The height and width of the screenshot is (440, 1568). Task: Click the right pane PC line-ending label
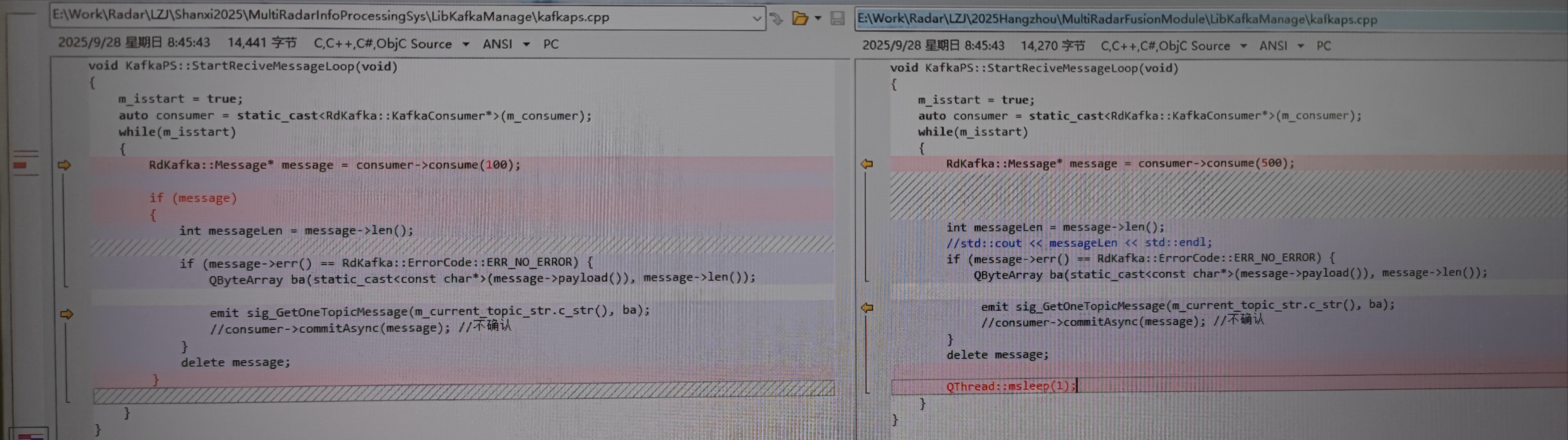[x=1323, y=46]
